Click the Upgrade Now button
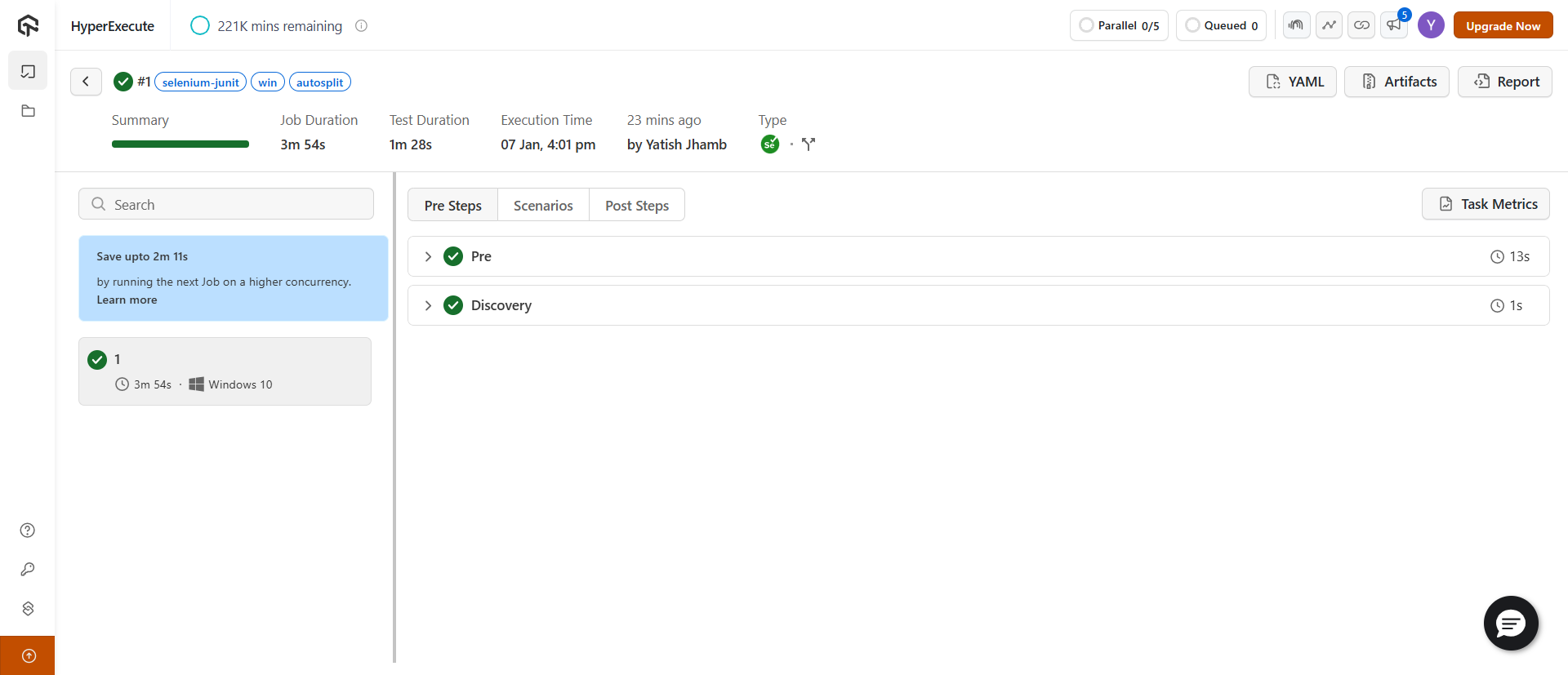The width and height of the screenshot is (1568, 675). click(x=1503, y=26)
